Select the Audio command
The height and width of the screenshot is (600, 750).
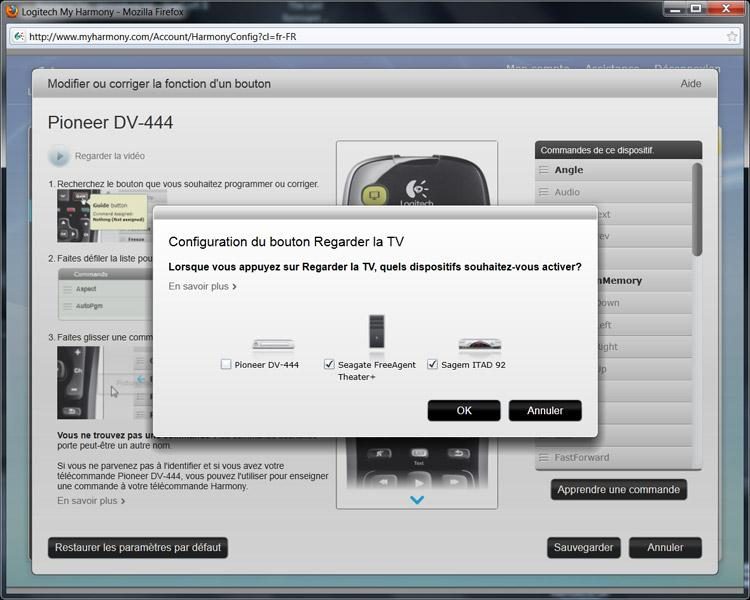pos(613,192)
